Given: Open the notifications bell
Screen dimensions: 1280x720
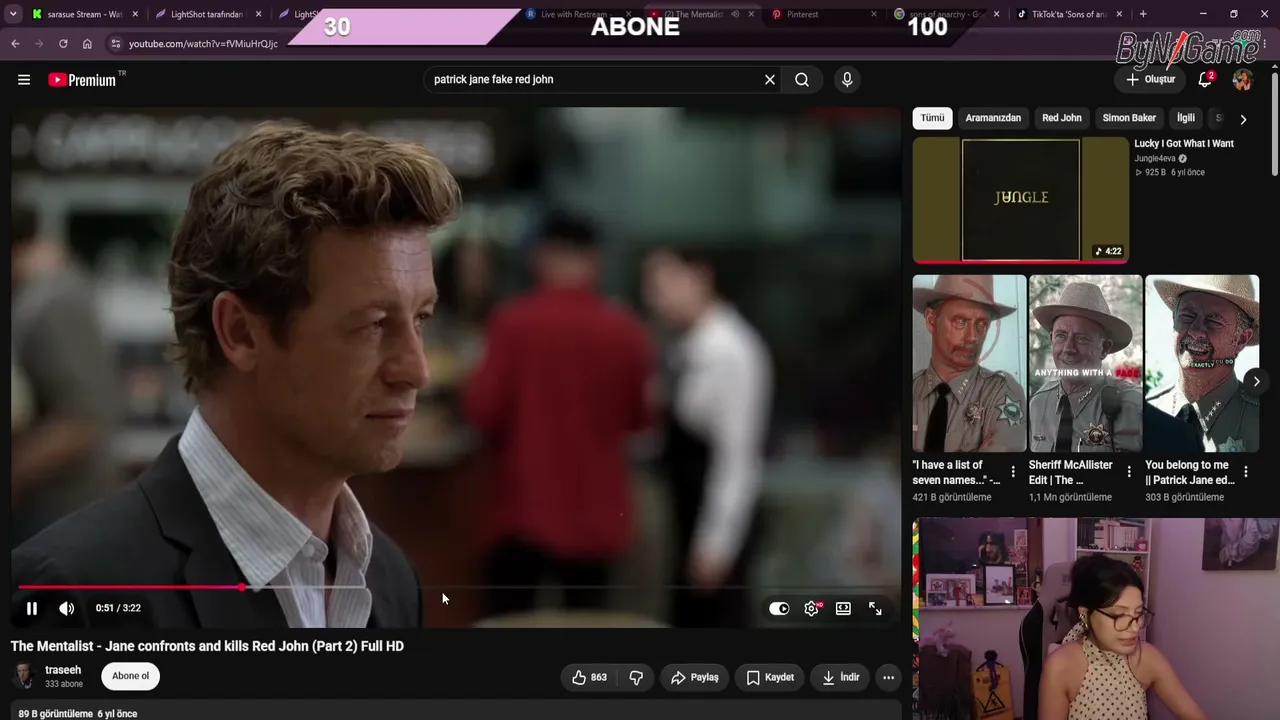Looking at the screenshot, I should [1205, 79].
